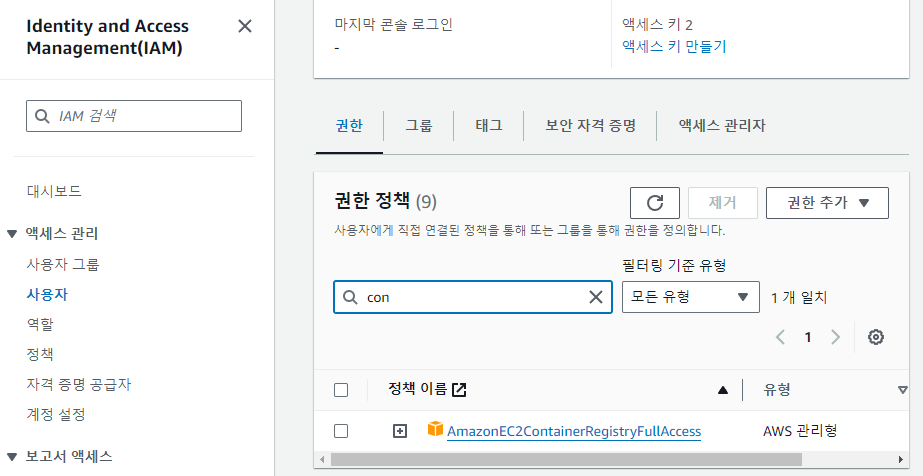
Task: Click the external link icon beside 정책 이름
Action: (459, 390)
